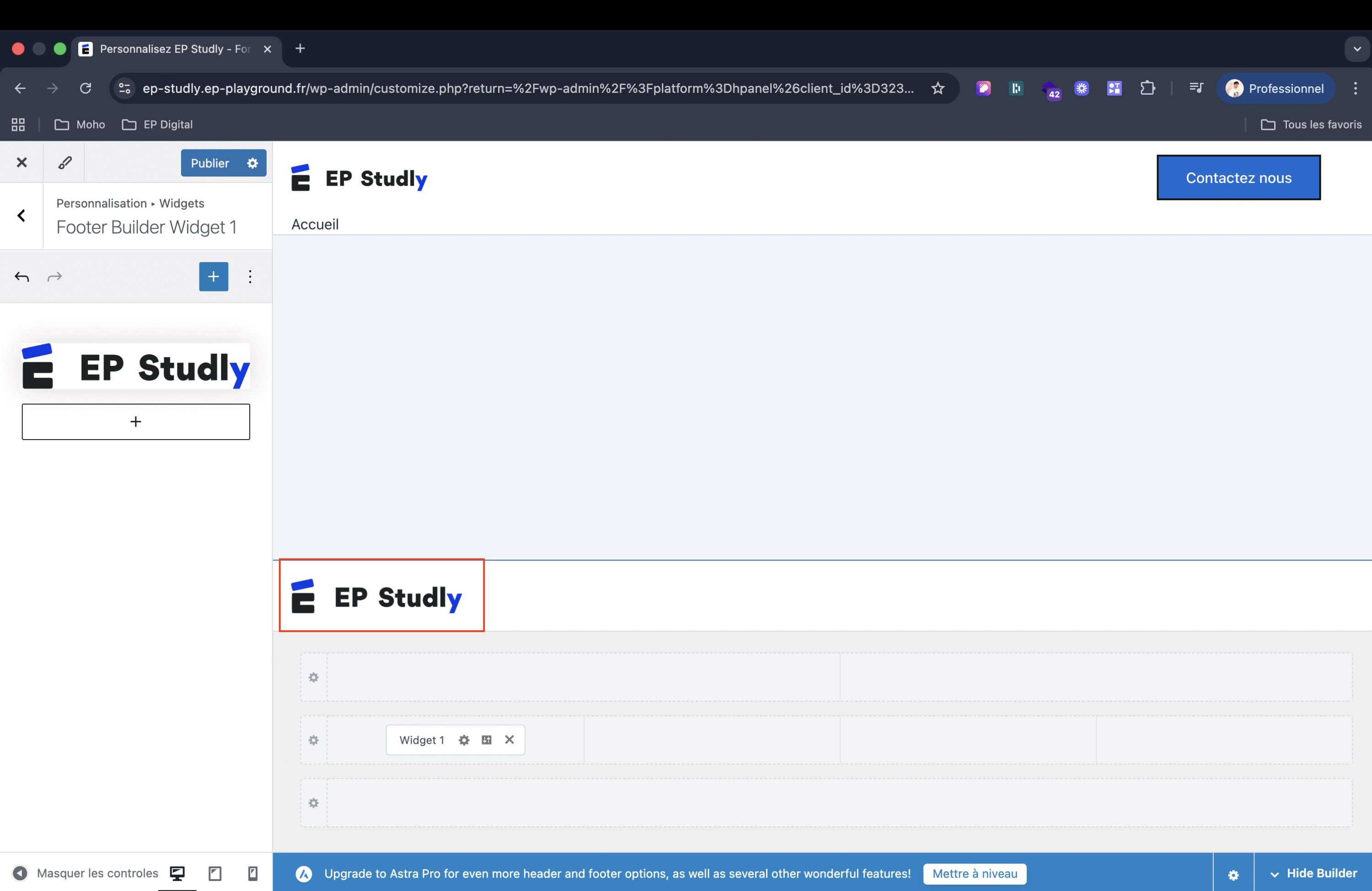Remove Widget 1 from footer builder
The height and width of the screenshot is (891, 1372).
click(x=509, y=740)
